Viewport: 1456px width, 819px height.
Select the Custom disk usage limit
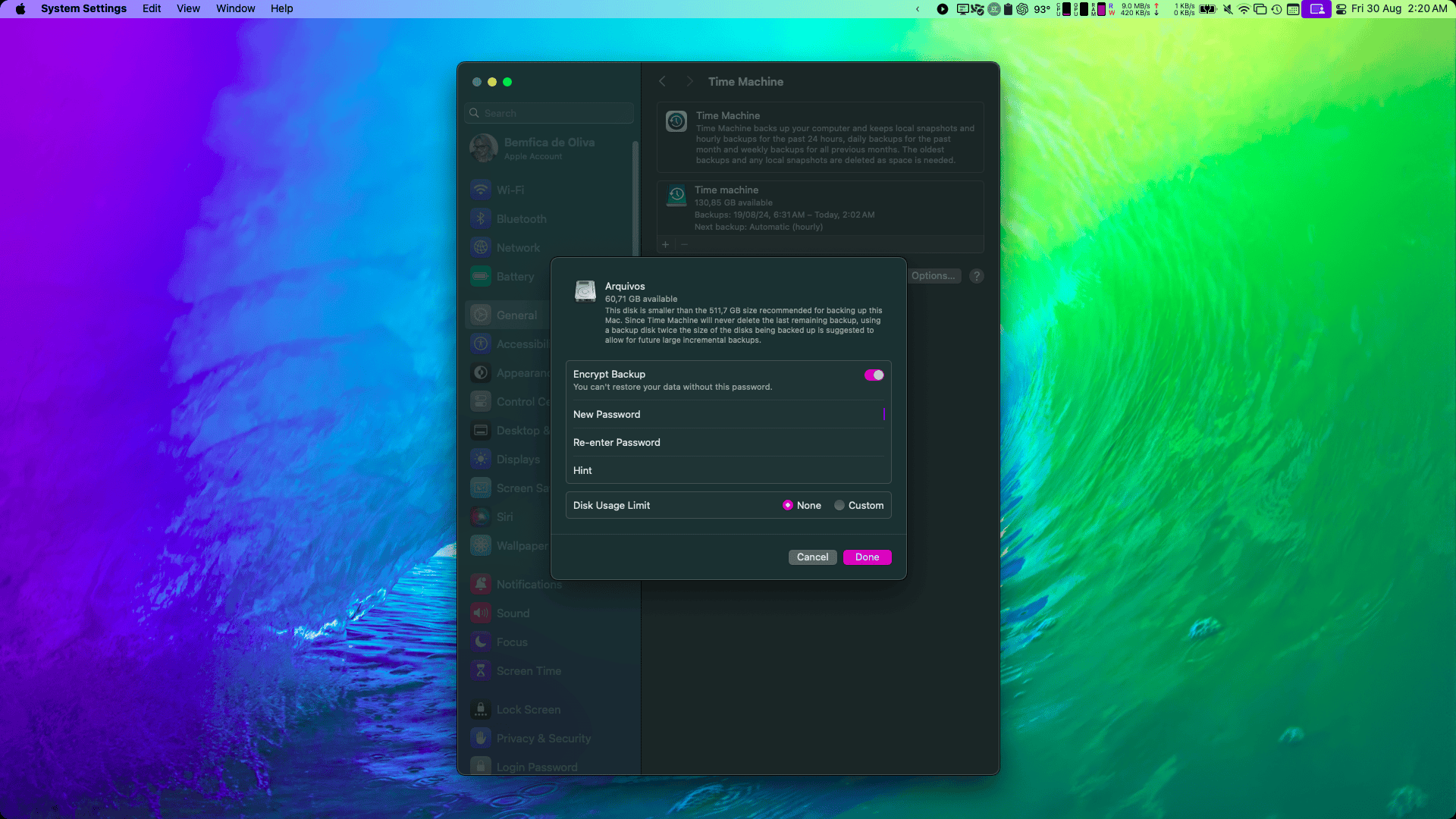tap(839, 505)
